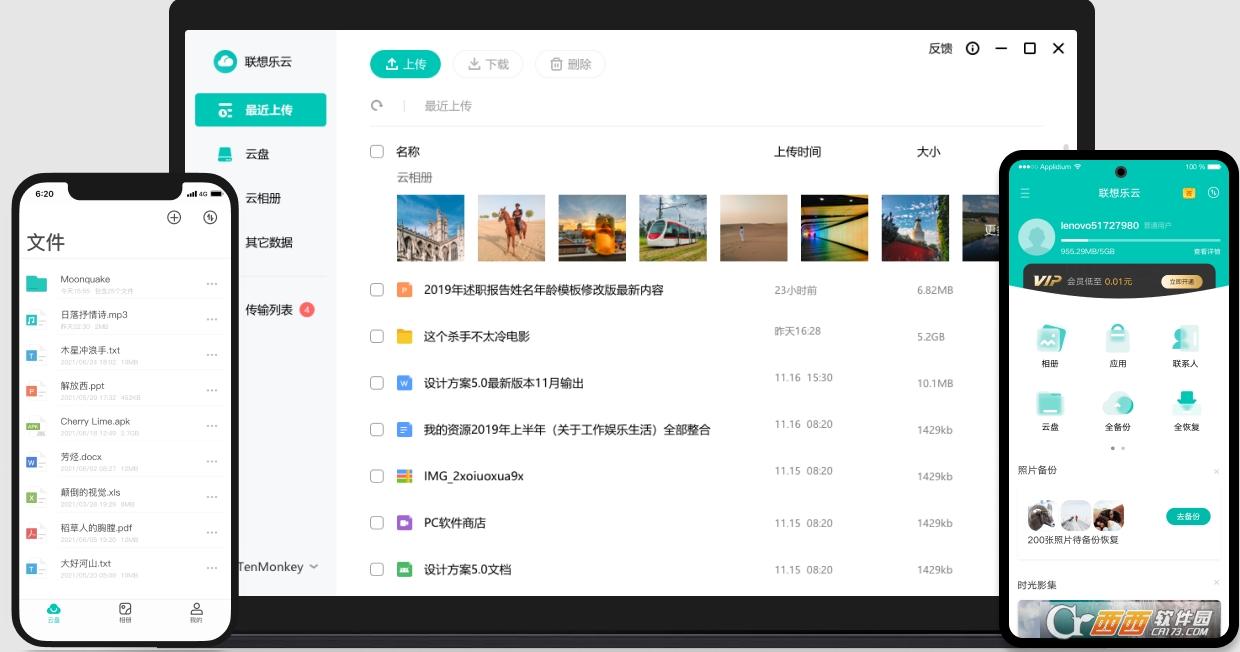
Task: Open more options for Moonquake folder
Action: pos(212,284)
